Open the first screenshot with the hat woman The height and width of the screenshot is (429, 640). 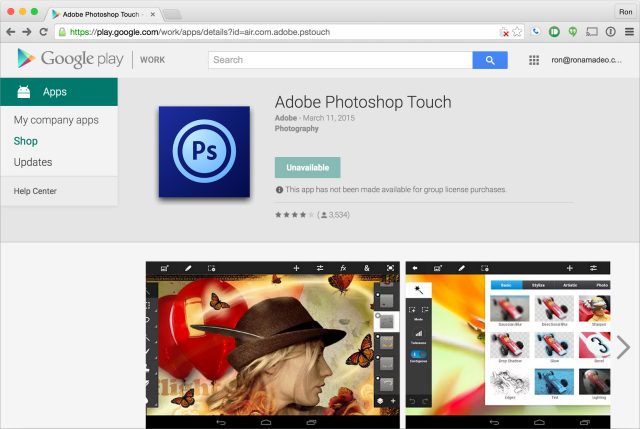click(273, 345)
